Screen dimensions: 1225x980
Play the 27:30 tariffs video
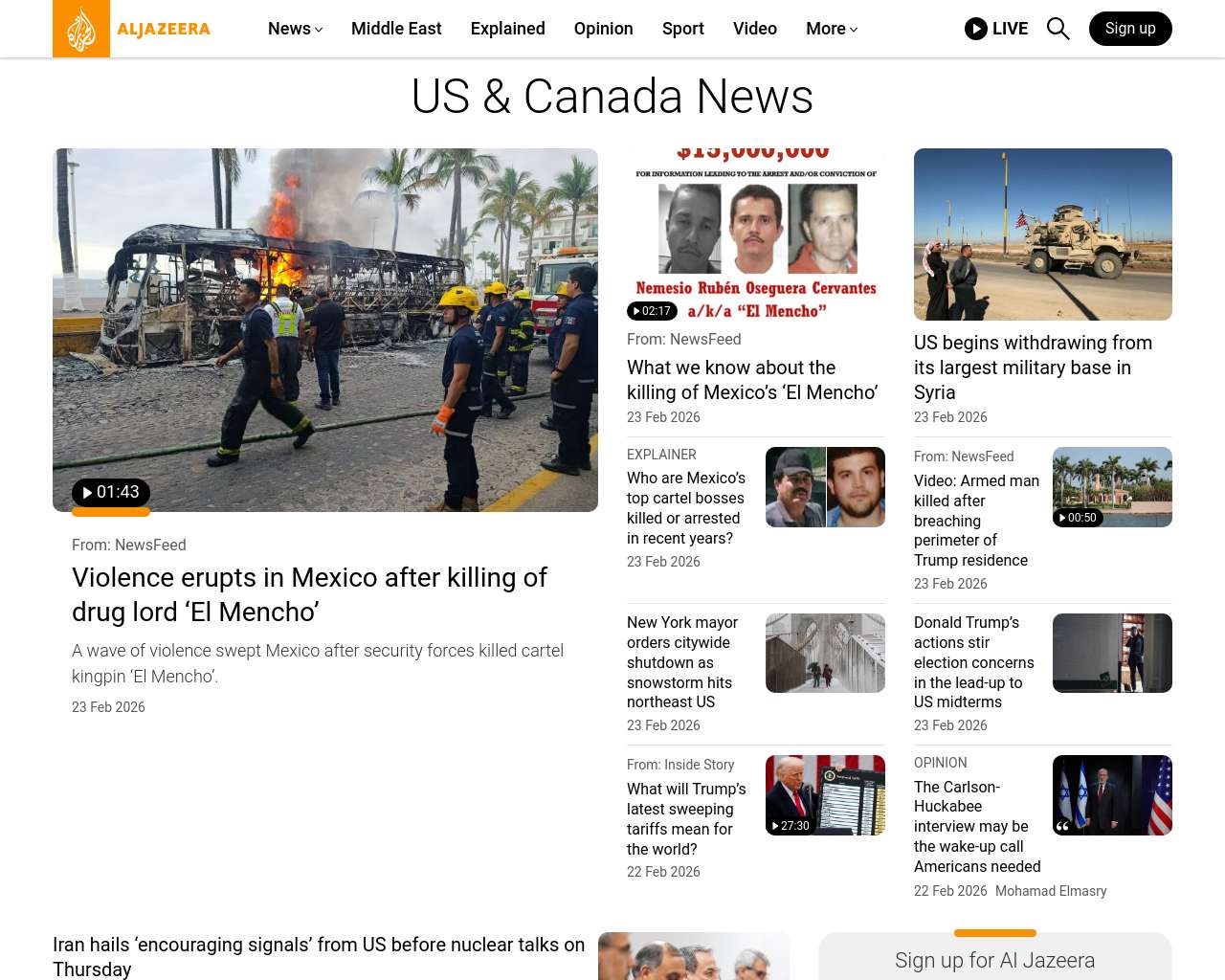point(791,825)
